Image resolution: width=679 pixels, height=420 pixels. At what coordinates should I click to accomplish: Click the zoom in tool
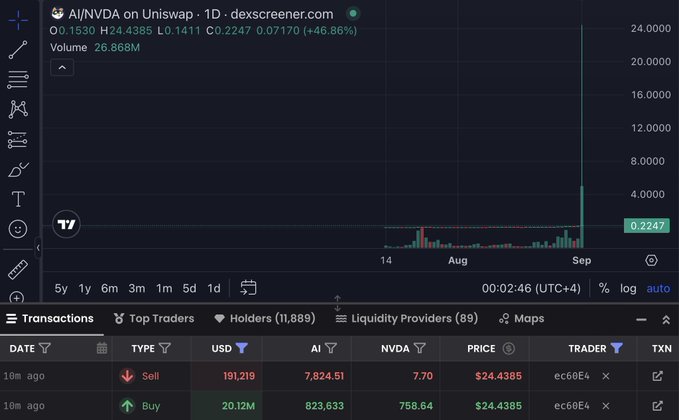click(16, 297)
